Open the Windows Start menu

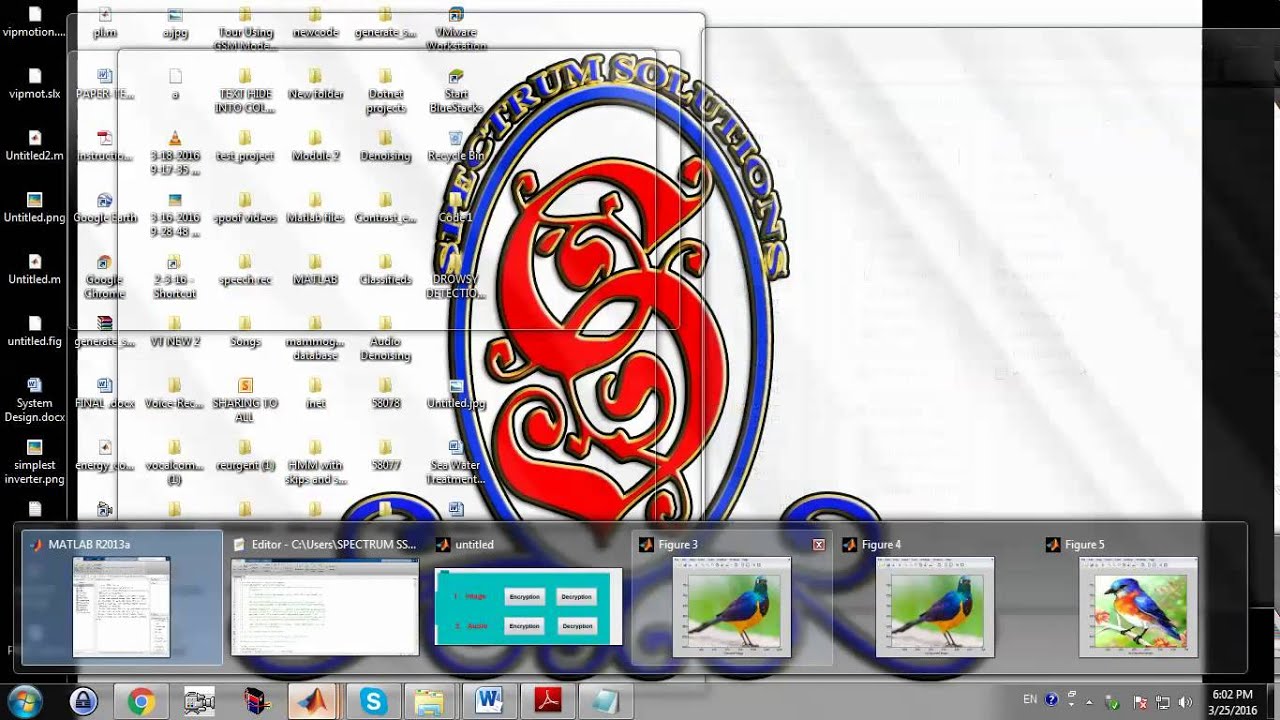click(x=24, y=702)
